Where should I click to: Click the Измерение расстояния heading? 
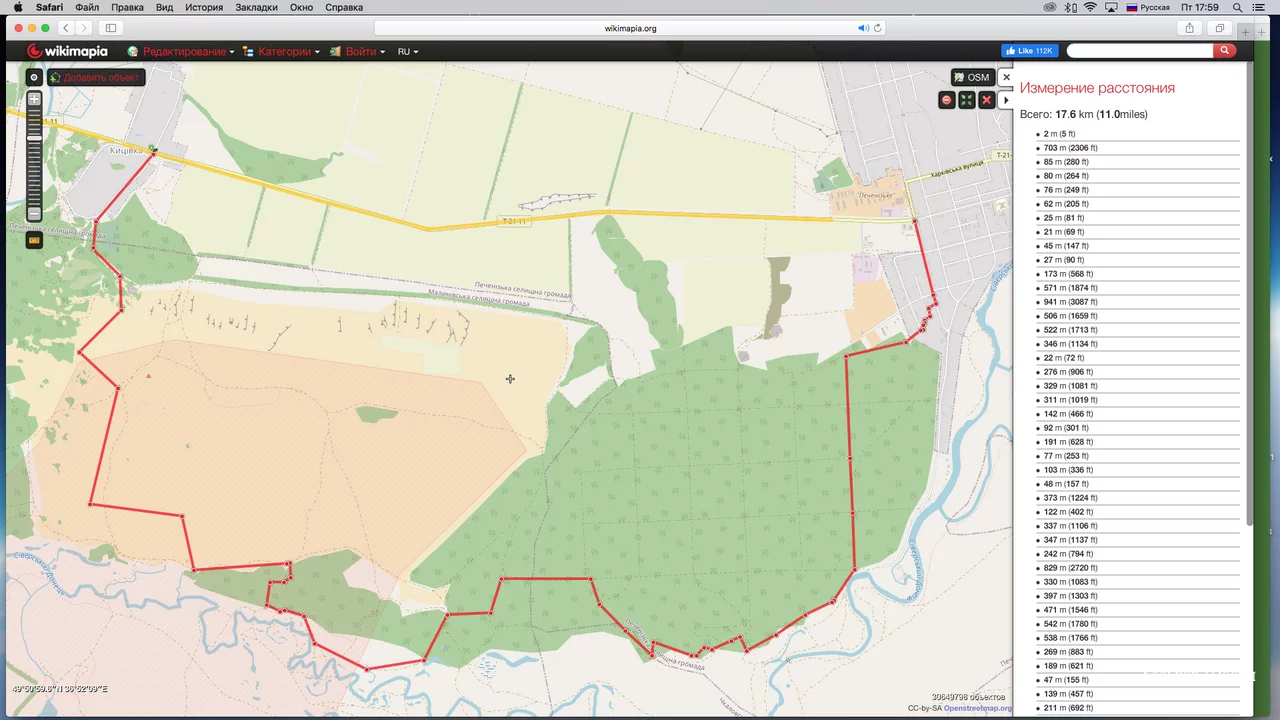1097,88
